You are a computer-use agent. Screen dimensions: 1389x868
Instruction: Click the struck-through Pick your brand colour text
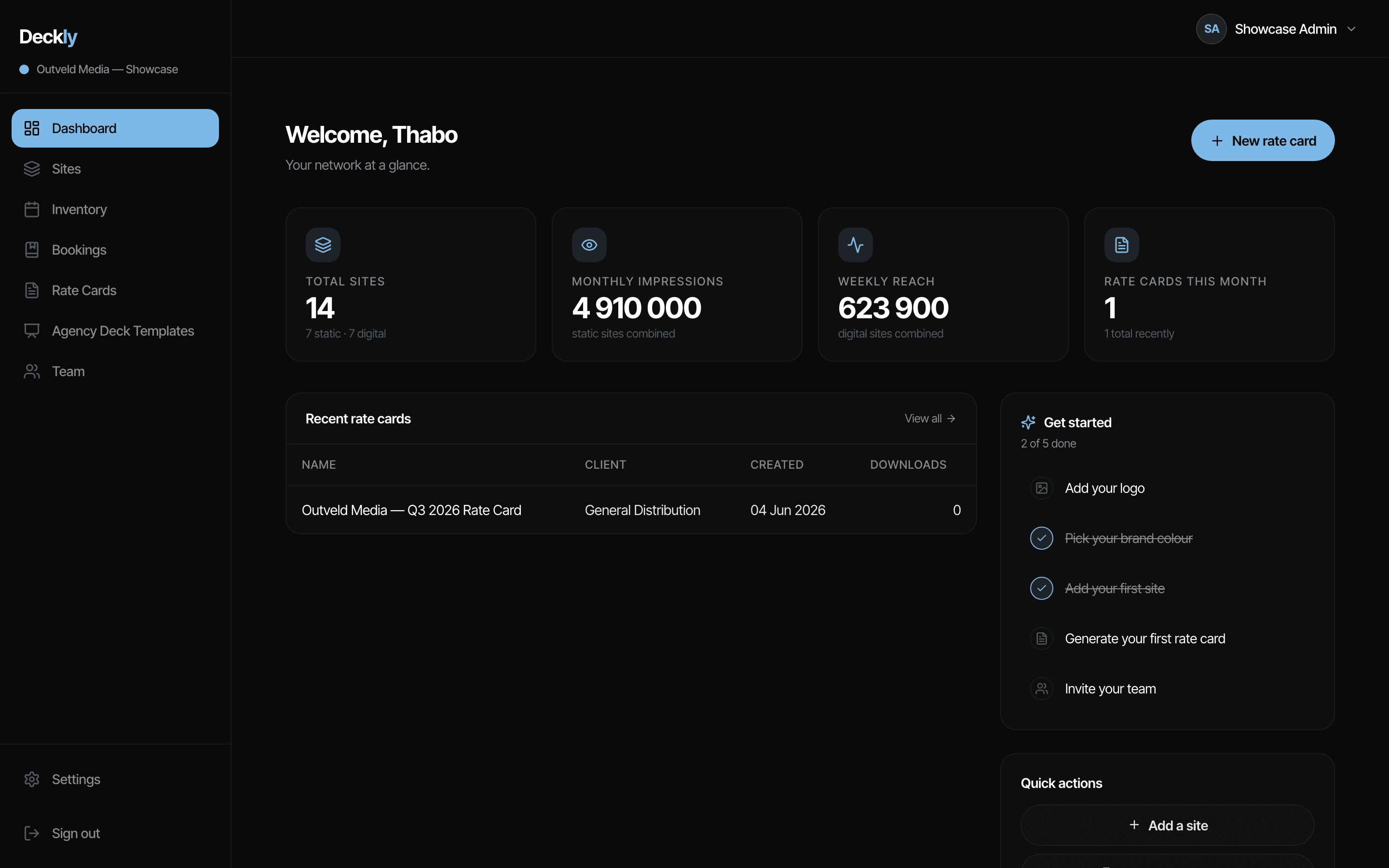point(1129,538)
